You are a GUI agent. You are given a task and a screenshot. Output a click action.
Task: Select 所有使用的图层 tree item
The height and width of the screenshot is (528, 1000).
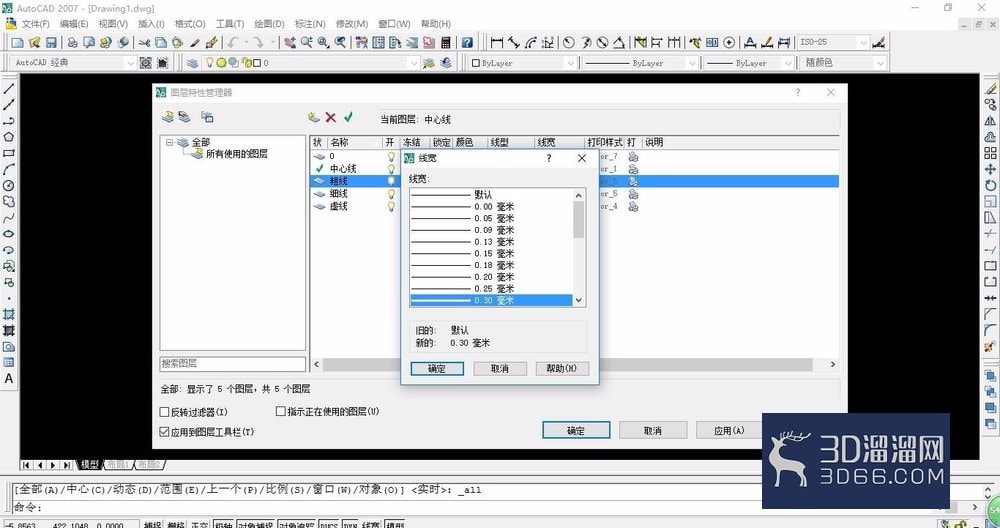tap(237, 154)
